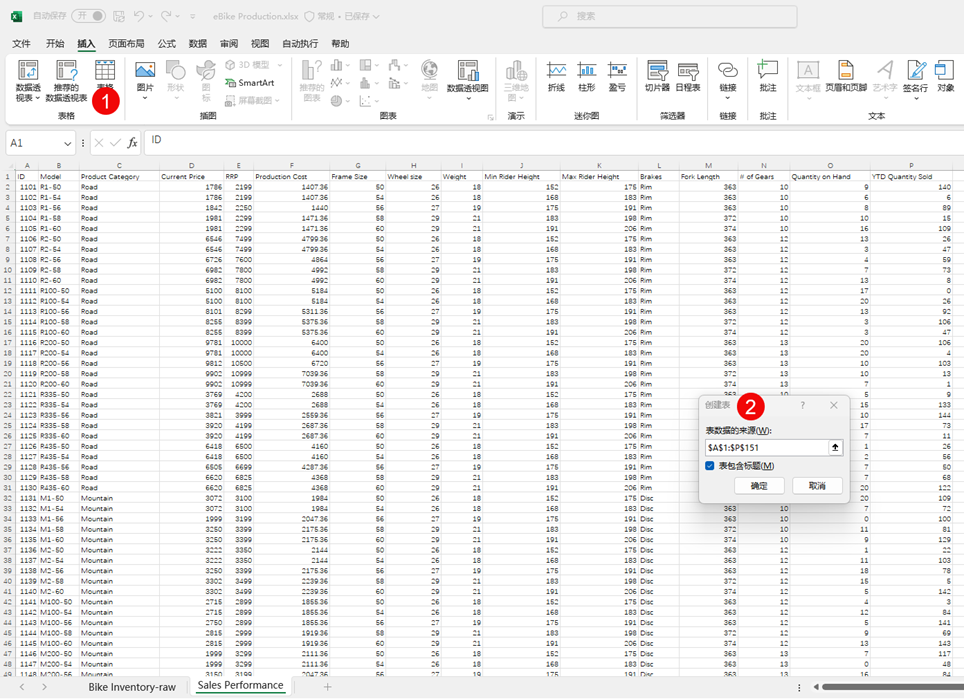
Task: Open the 文件 file tab
Action: coord(21,44)
